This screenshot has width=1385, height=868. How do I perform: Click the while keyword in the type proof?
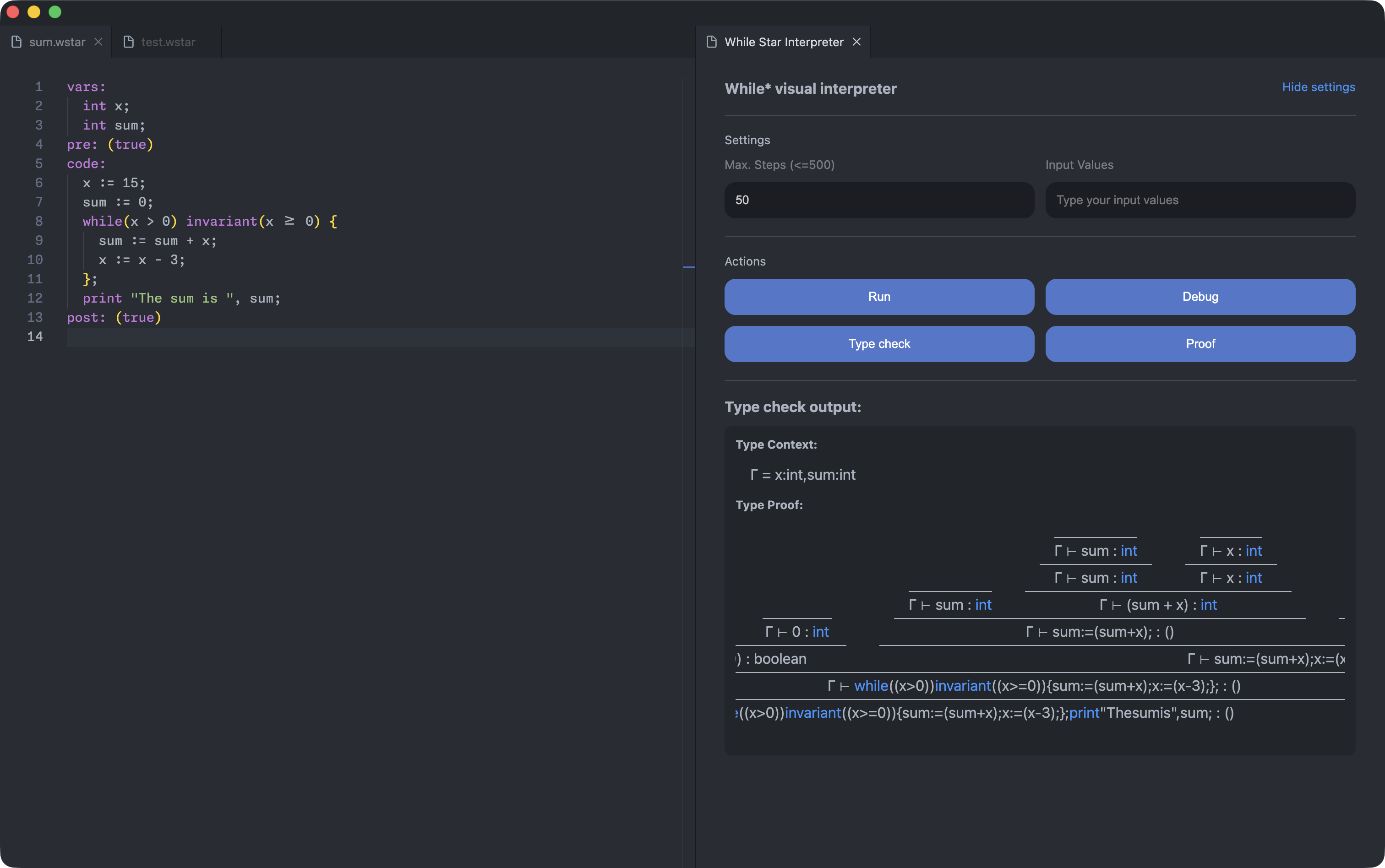point(871,686)
